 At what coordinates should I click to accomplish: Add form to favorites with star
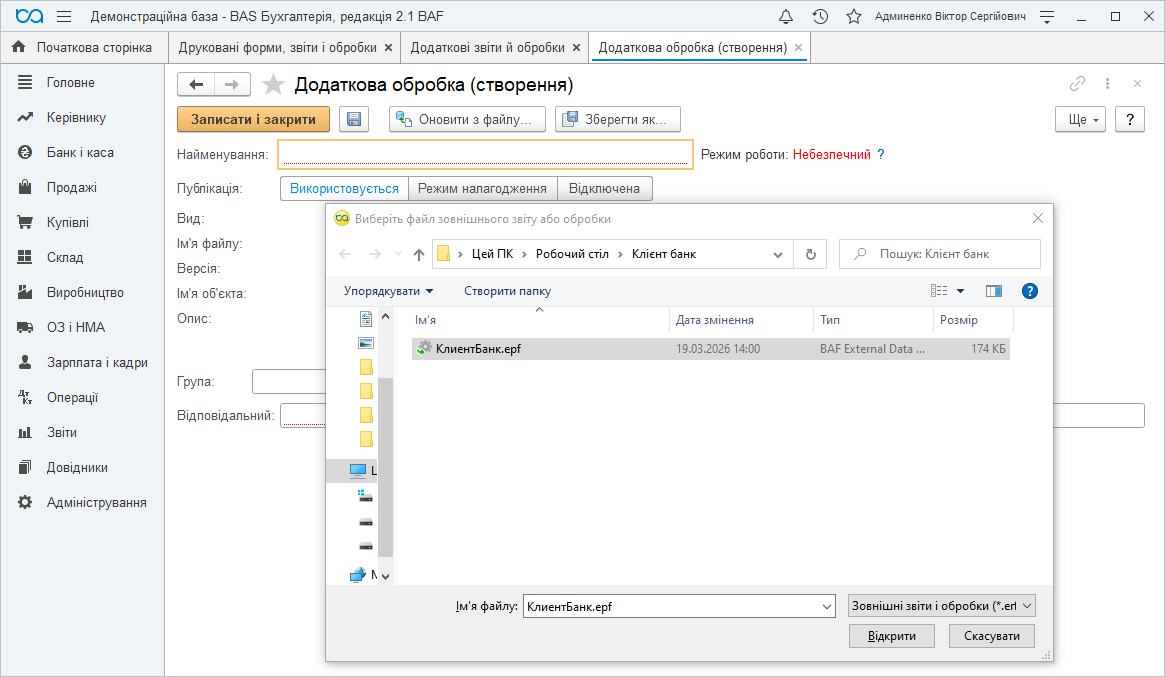(272, 85)
